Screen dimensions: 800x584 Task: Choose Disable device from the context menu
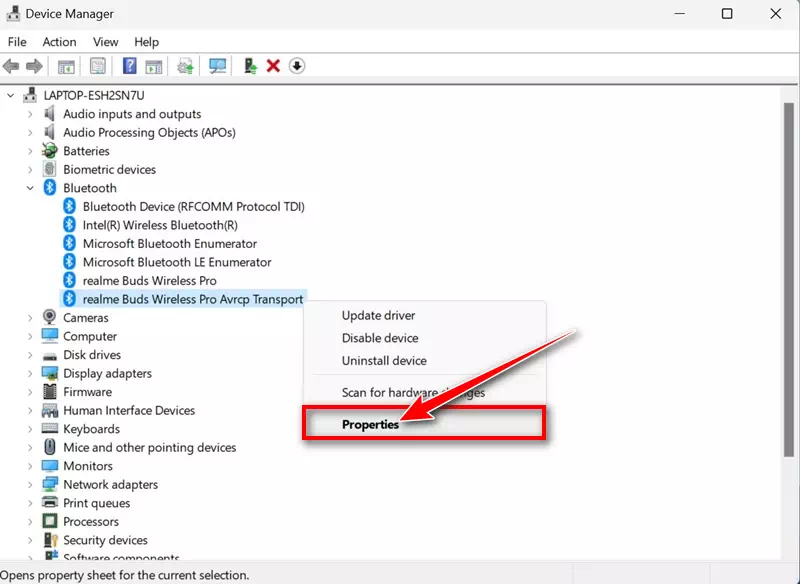380,338
